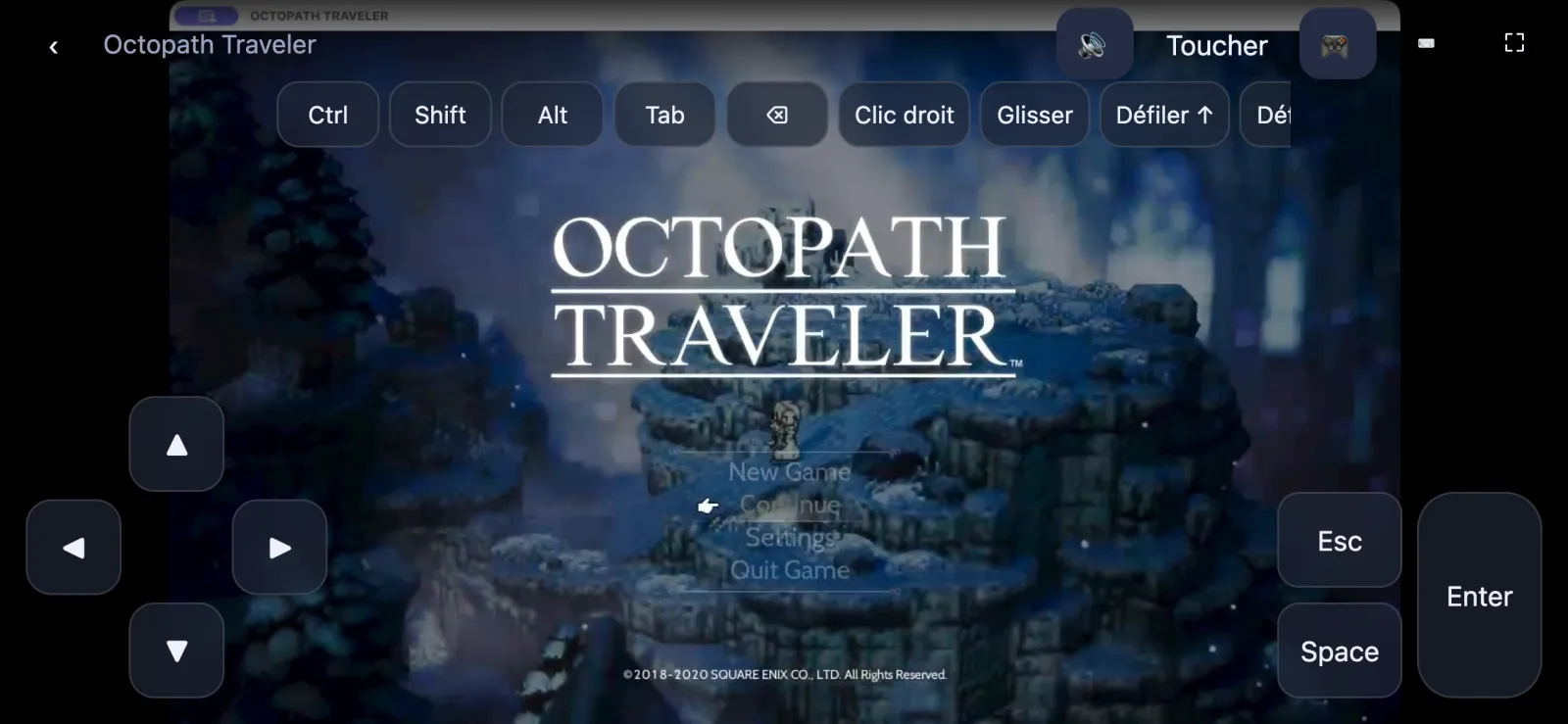
Task: Choose Quit Game in the game menu
Action: coord(790,570)
